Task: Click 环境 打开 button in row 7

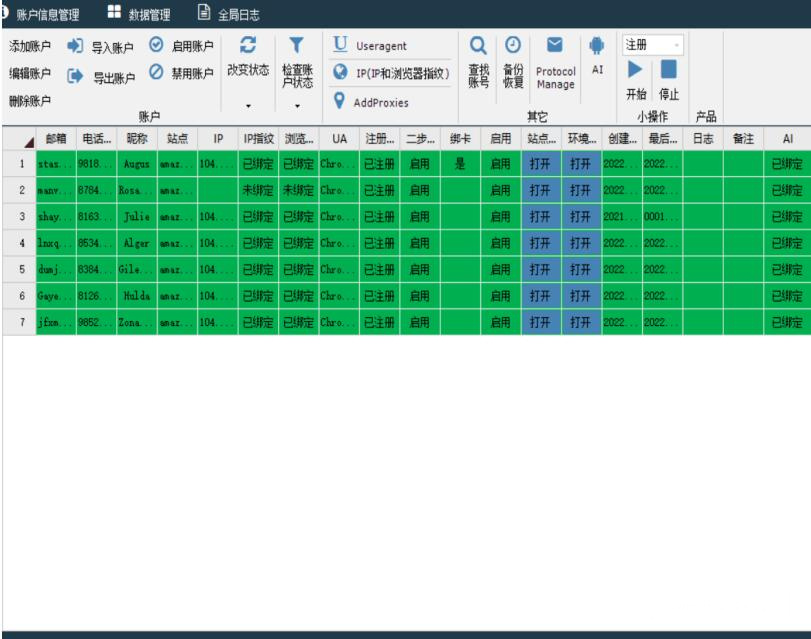Action: pos(581,322)
